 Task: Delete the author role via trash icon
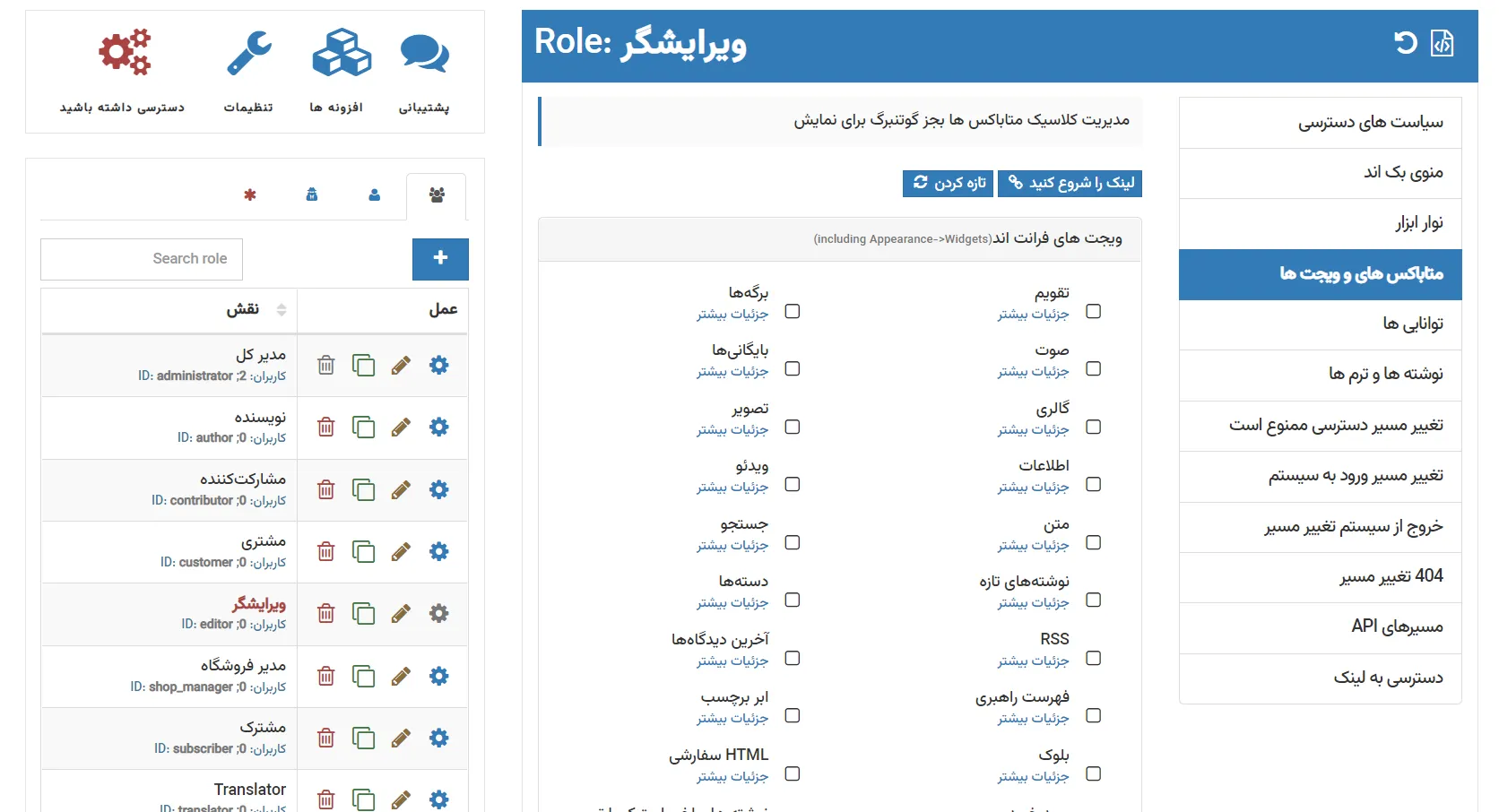(x=326, y=427)
